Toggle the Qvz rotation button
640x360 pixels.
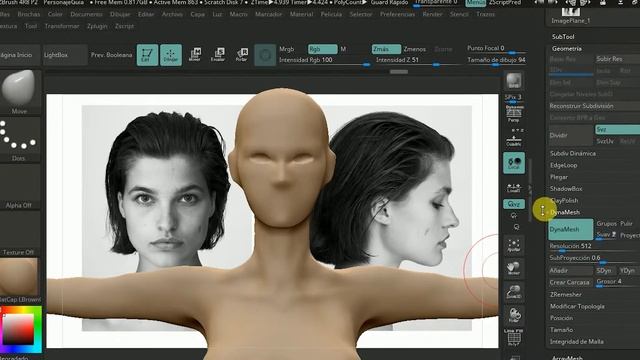pos(514,204)
